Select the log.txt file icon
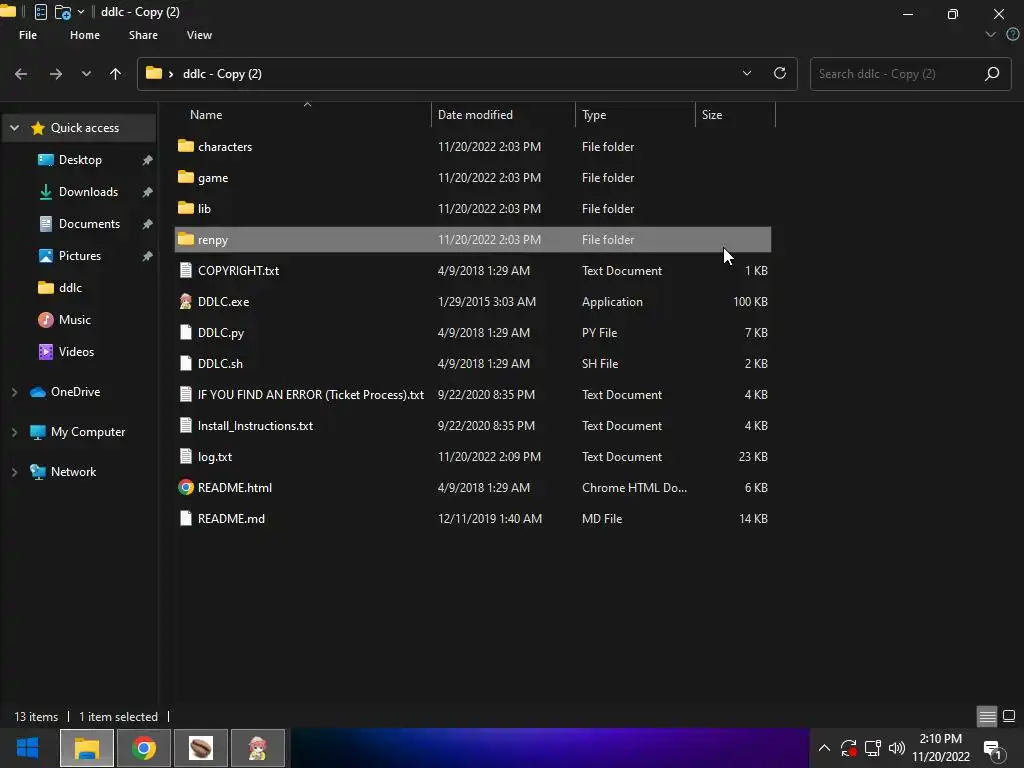Screen dimensions: 1024x768 tap(185, 456)
